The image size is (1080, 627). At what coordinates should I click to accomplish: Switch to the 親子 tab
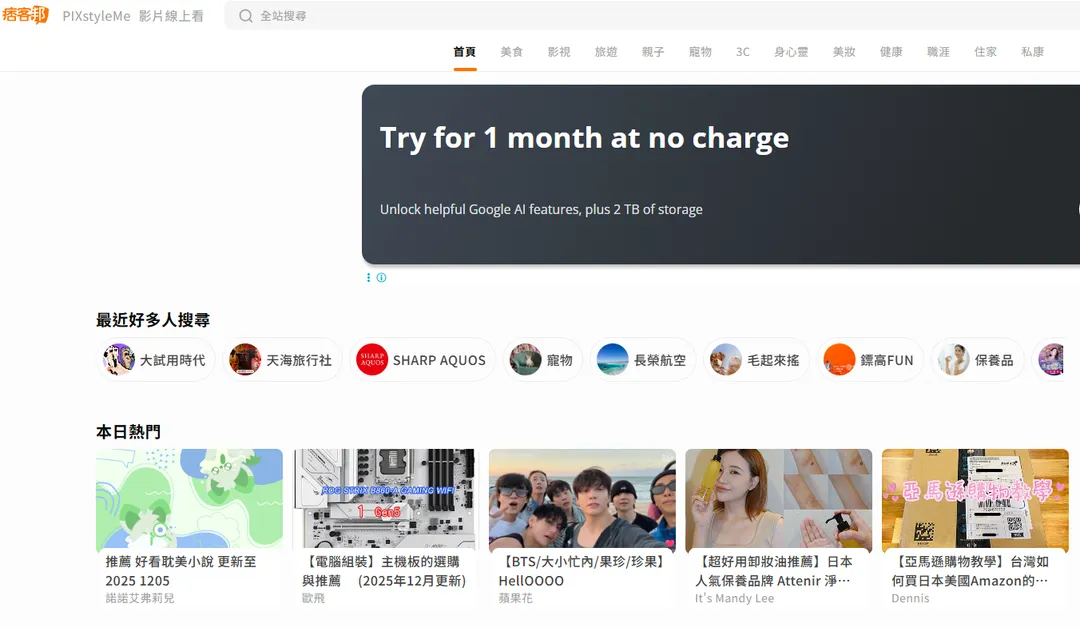click(x=653, y=52)
